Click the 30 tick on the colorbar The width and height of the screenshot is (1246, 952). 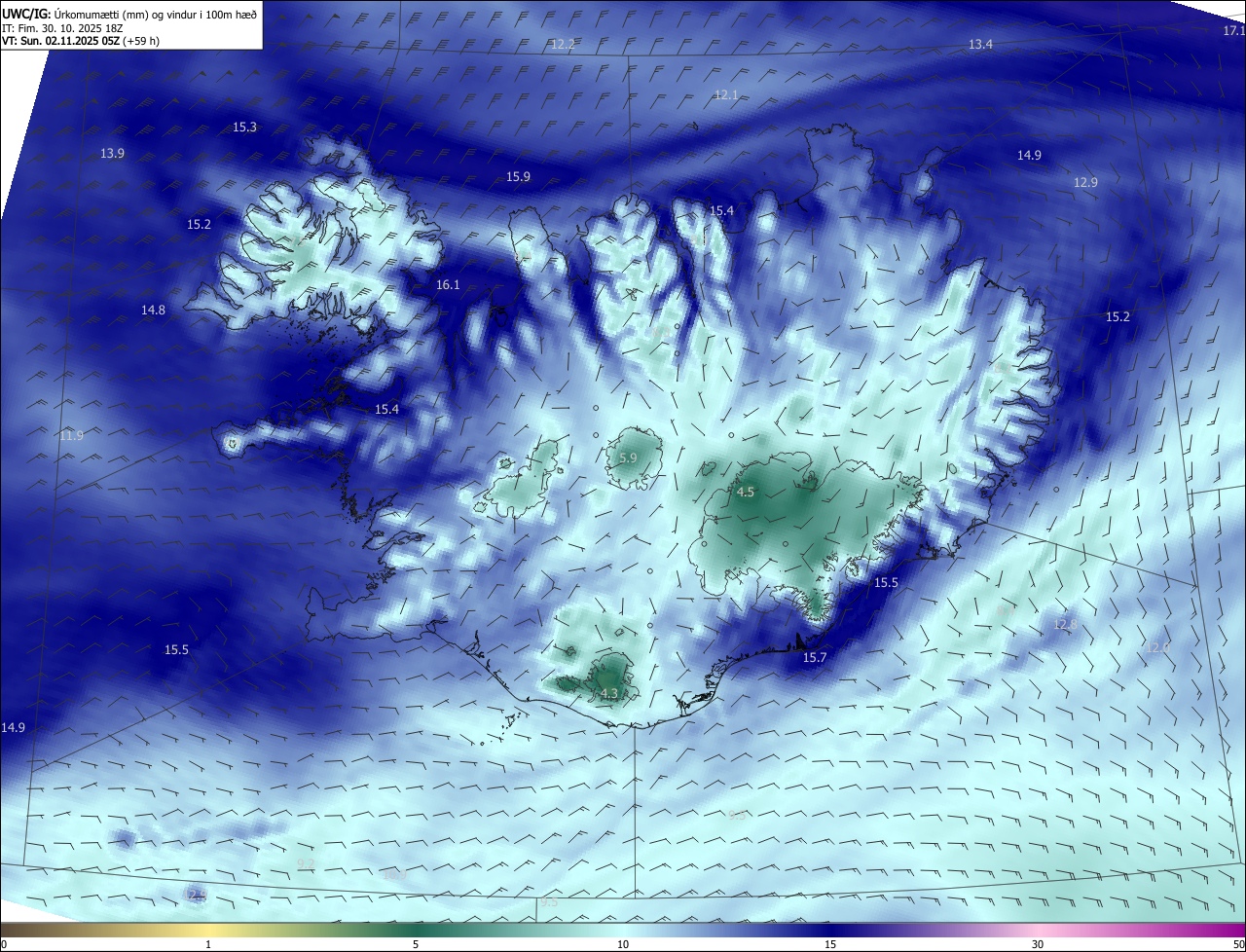[1038, 944]
